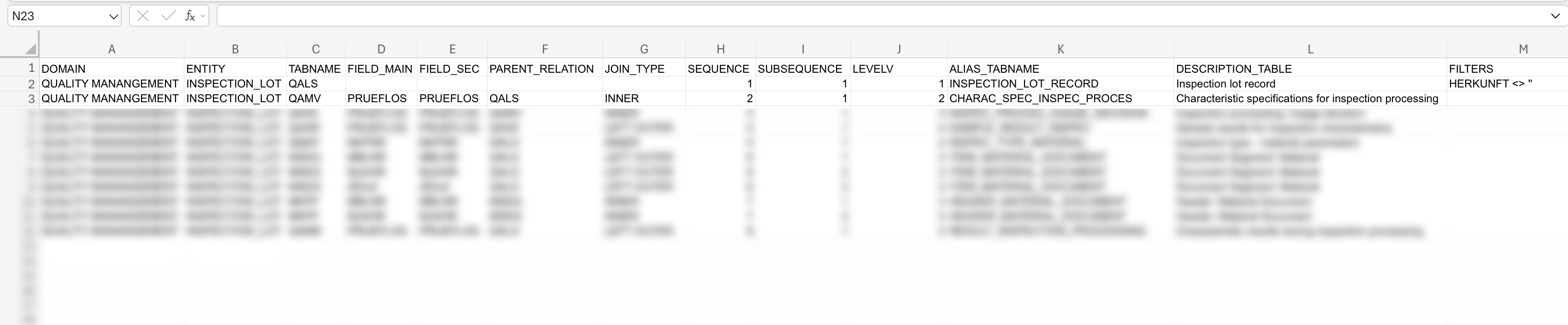
Task: Click the FILTERS header cell
Action: pos(1471,69)
